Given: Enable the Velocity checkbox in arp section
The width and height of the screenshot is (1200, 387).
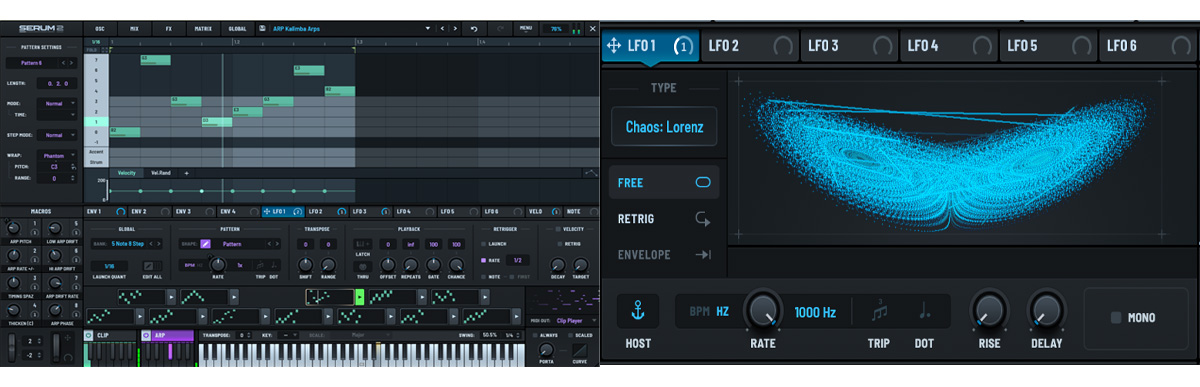Looking at the screenshot, I should (x=558, y=229).
